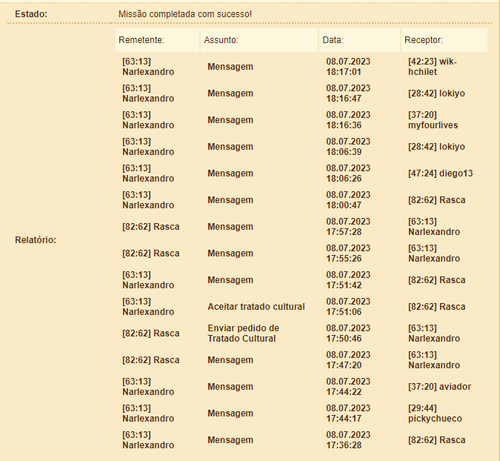Click sender Rasca in the 17:47:20 row
500x461 pixels.
point(151,360)
